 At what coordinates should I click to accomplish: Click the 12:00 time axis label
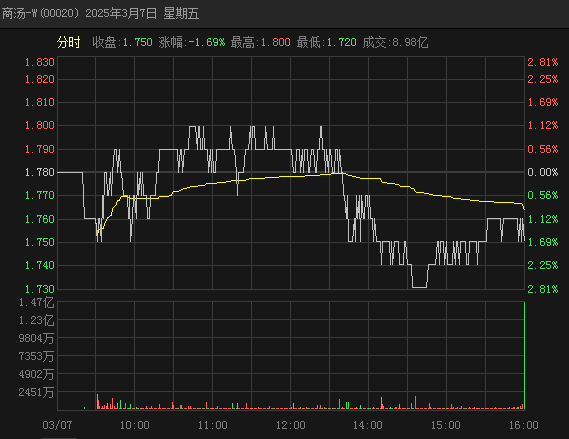[291, 425]
